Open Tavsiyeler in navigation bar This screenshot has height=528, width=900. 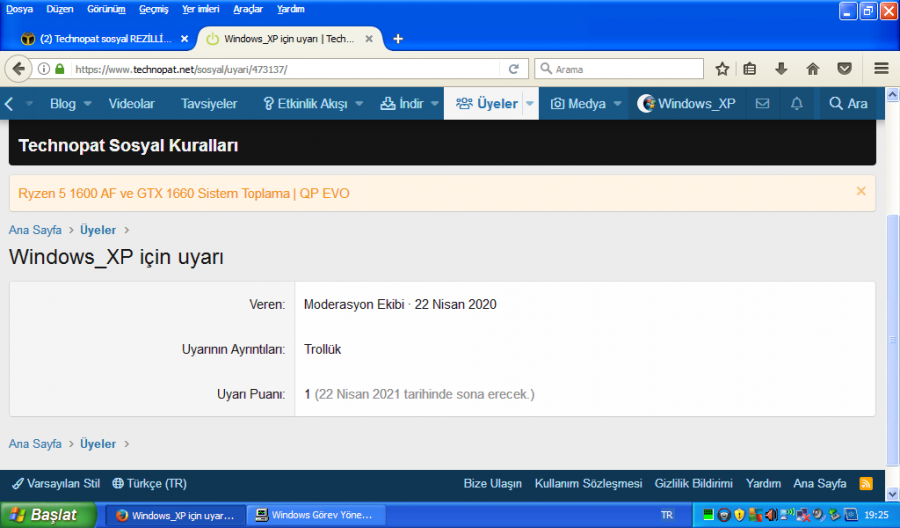209,104
